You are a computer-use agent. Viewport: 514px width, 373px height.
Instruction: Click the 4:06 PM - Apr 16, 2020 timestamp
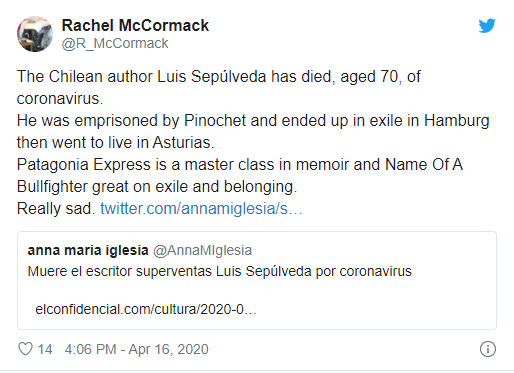pyautogui.click(x=136, y=349)
